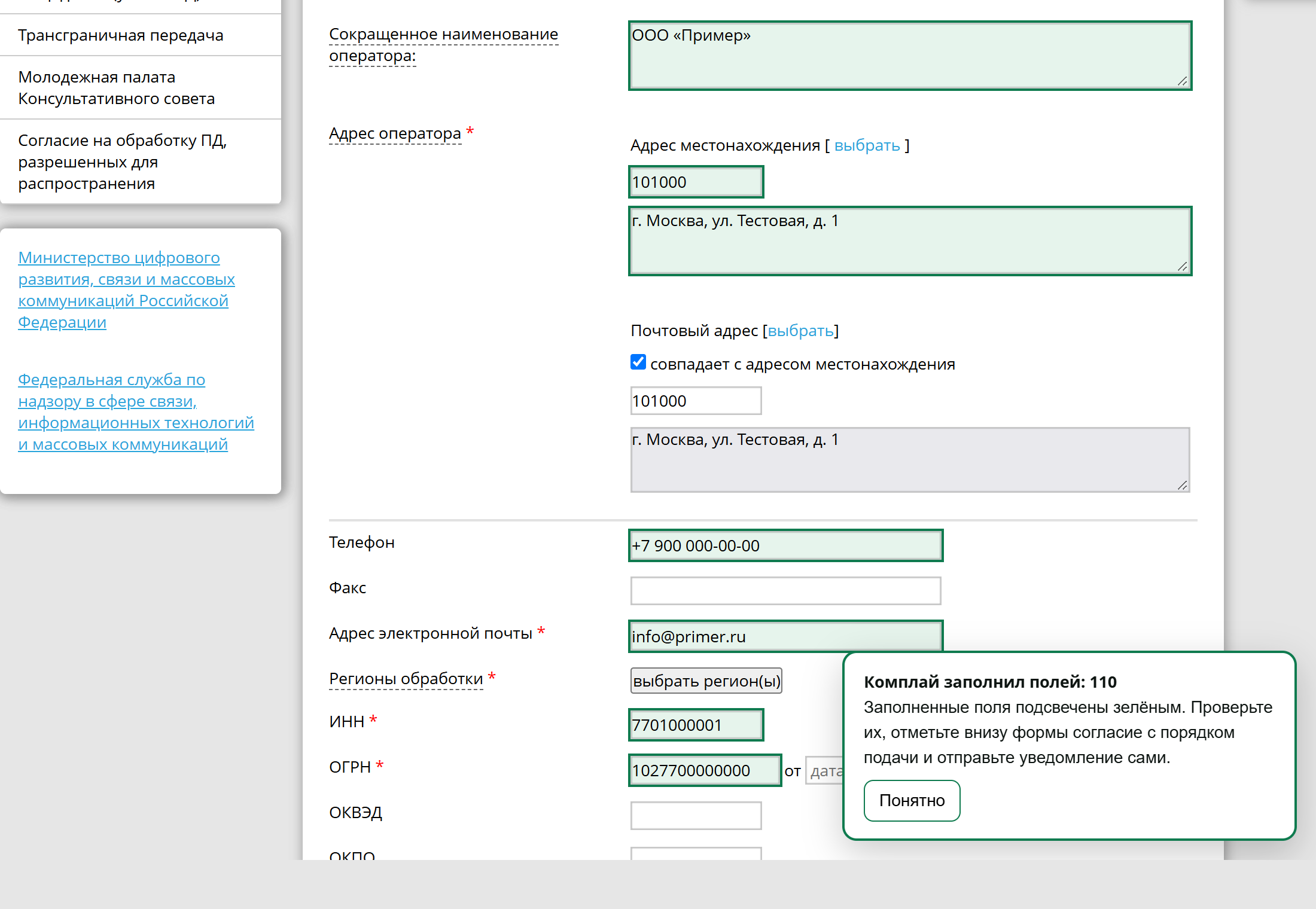
Task: Click the Регионы обработки label hint
Action: [406, 679]
